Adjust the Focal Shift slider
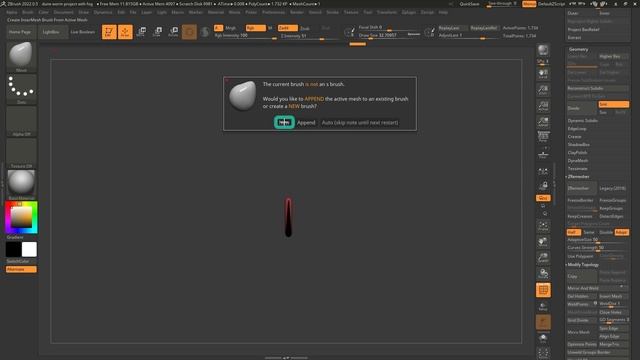The image size is (640, 360). [389, 28]
